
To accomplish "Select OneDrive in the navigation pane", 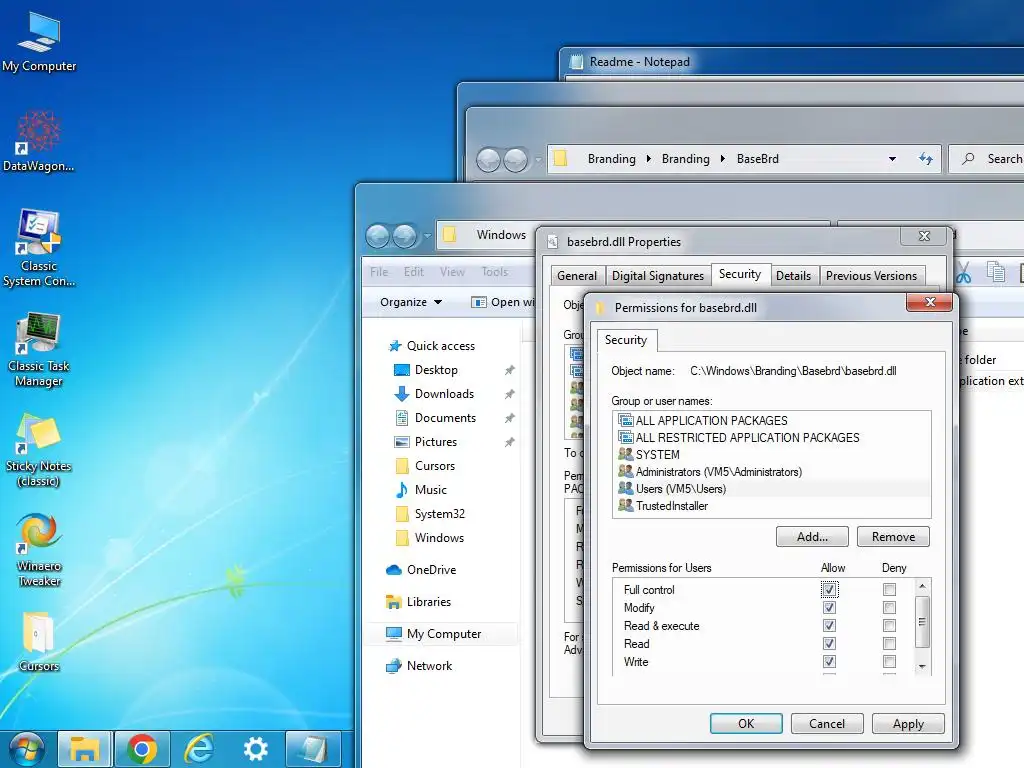I will coord(421,569).
